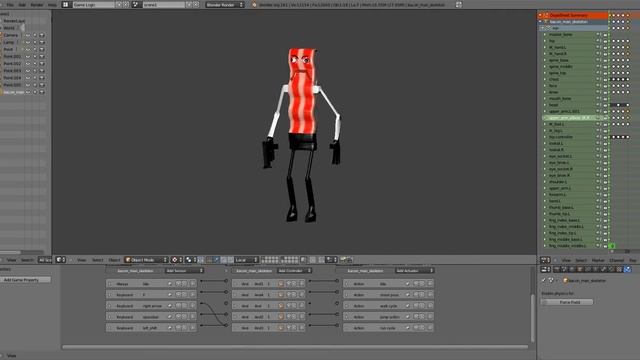Expand the Keyboard right arrow sensor
The image size is (640, 360).
click(110, 305)
